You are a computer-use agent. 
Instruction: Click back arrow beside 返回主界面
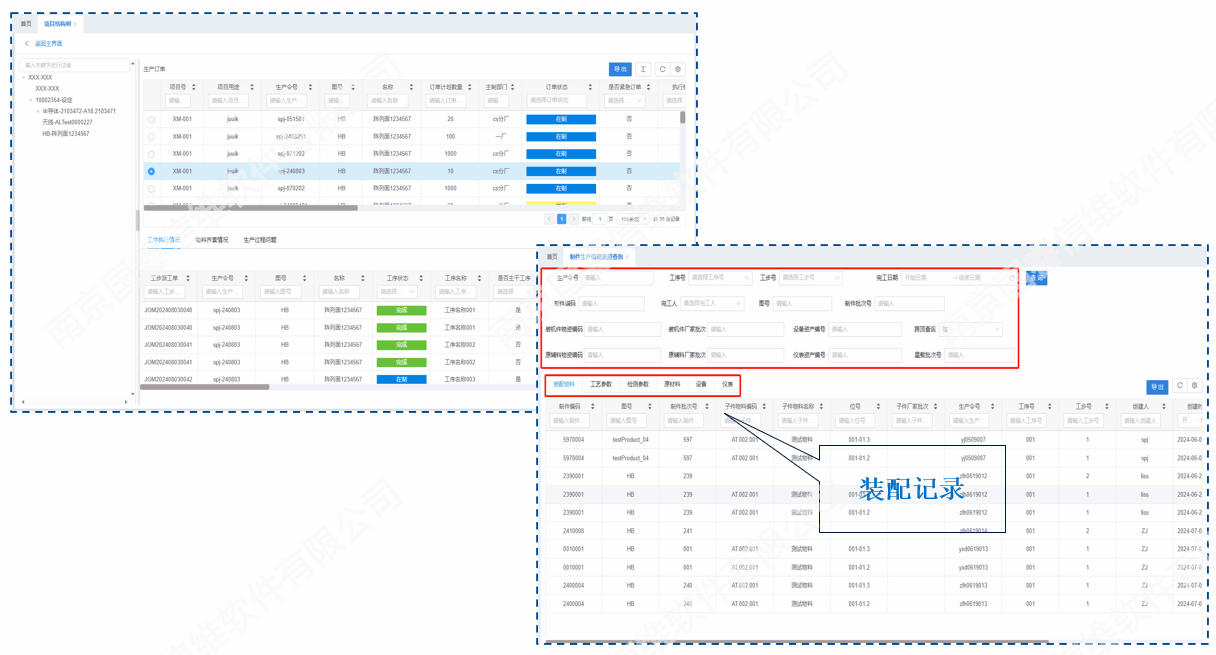[27, 44]
